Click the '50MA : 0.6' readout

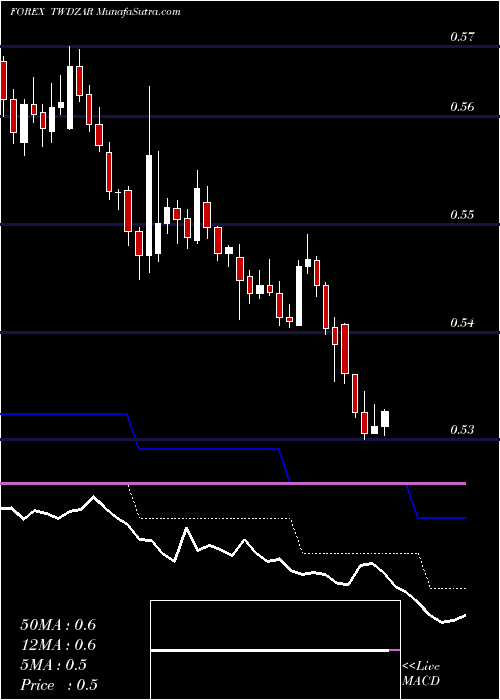coord(58,625)
